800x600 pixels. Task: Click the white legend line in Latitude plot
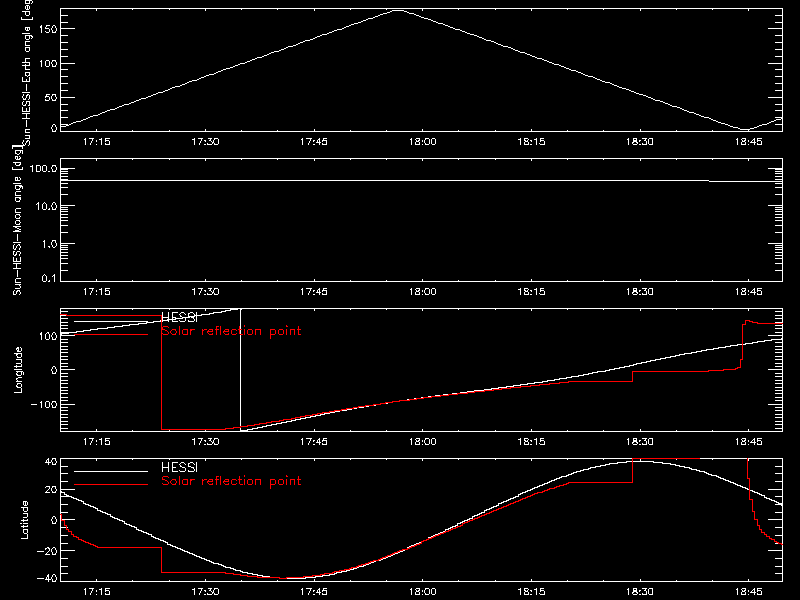111,471
